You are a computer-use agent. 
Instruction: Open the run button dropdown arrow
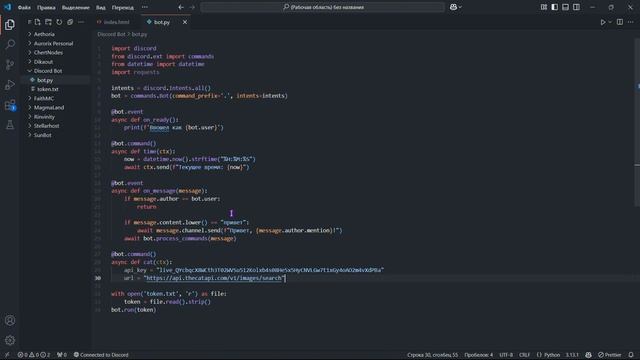click(610, 22)
